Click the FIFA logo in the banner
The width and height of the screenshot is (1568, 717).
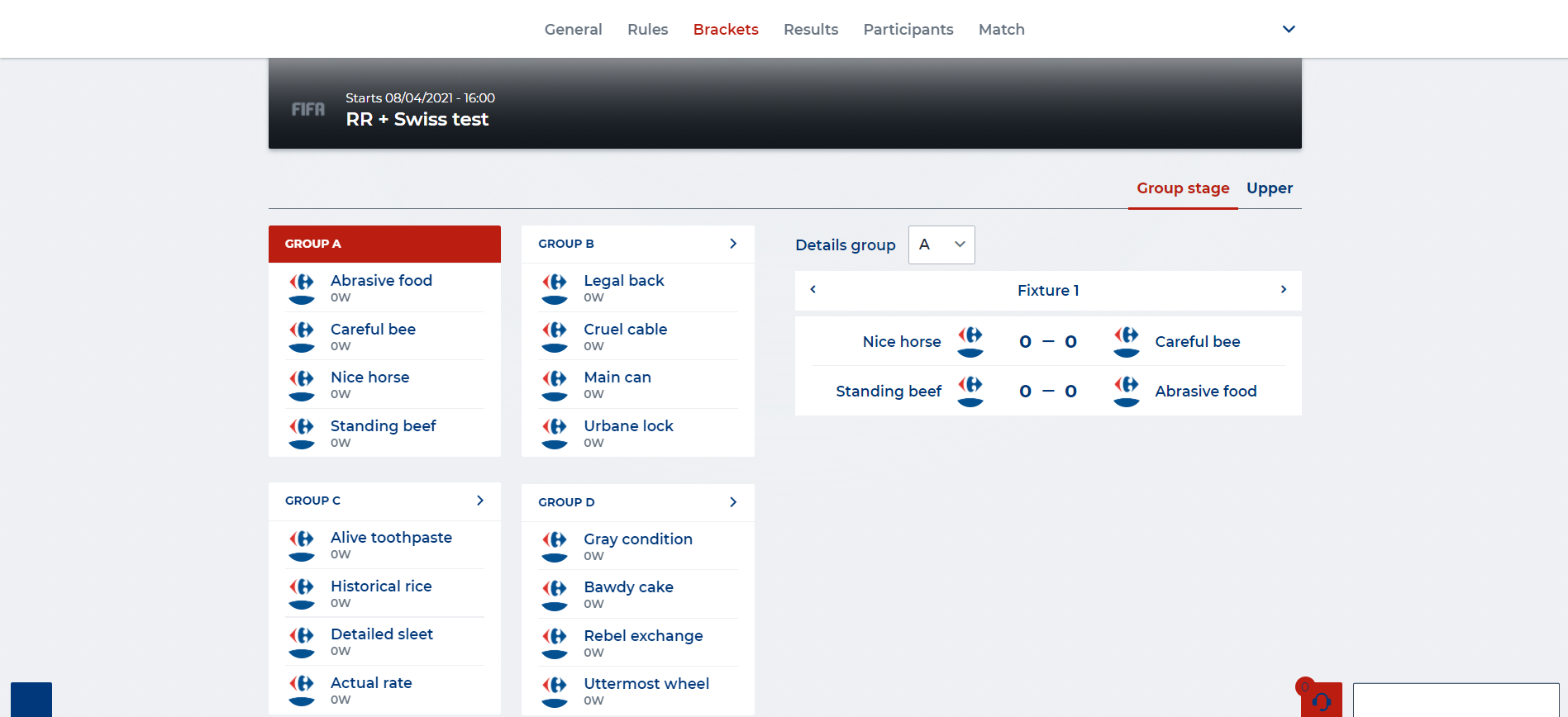coord(307,109)
